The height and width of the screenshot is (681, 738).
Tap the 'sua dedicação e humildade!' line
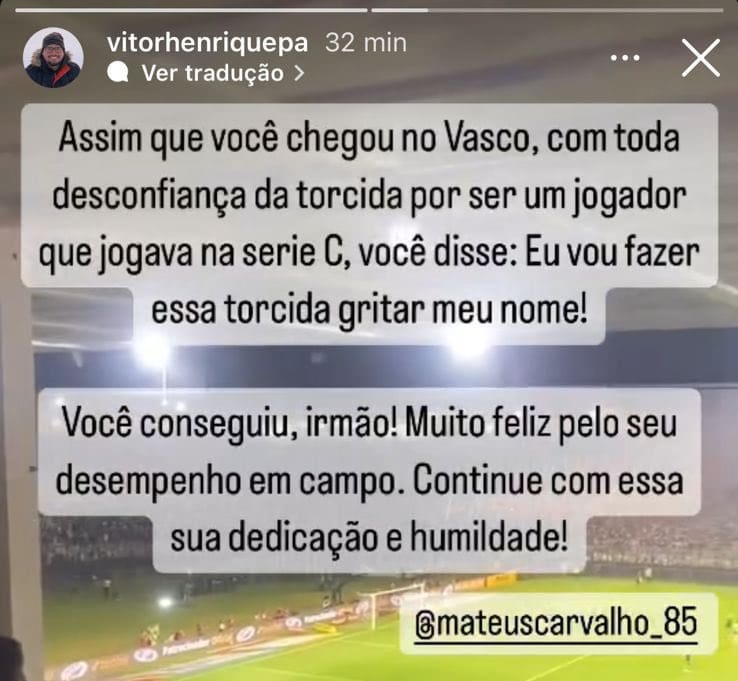(369, 538)
